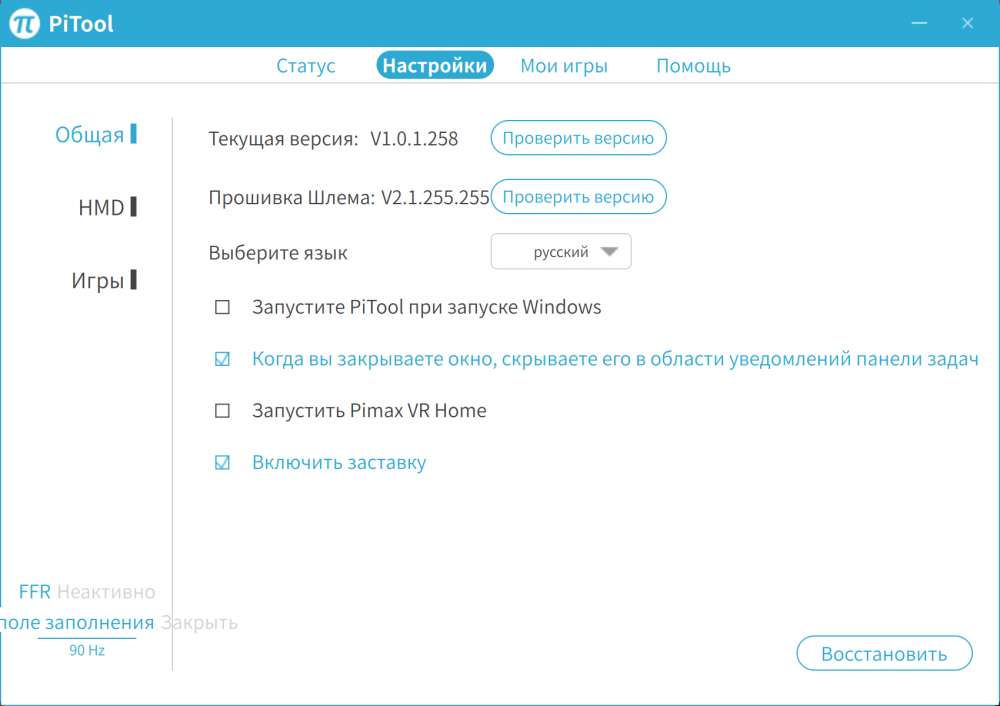Disable Включить заставку option

(222, 462)
